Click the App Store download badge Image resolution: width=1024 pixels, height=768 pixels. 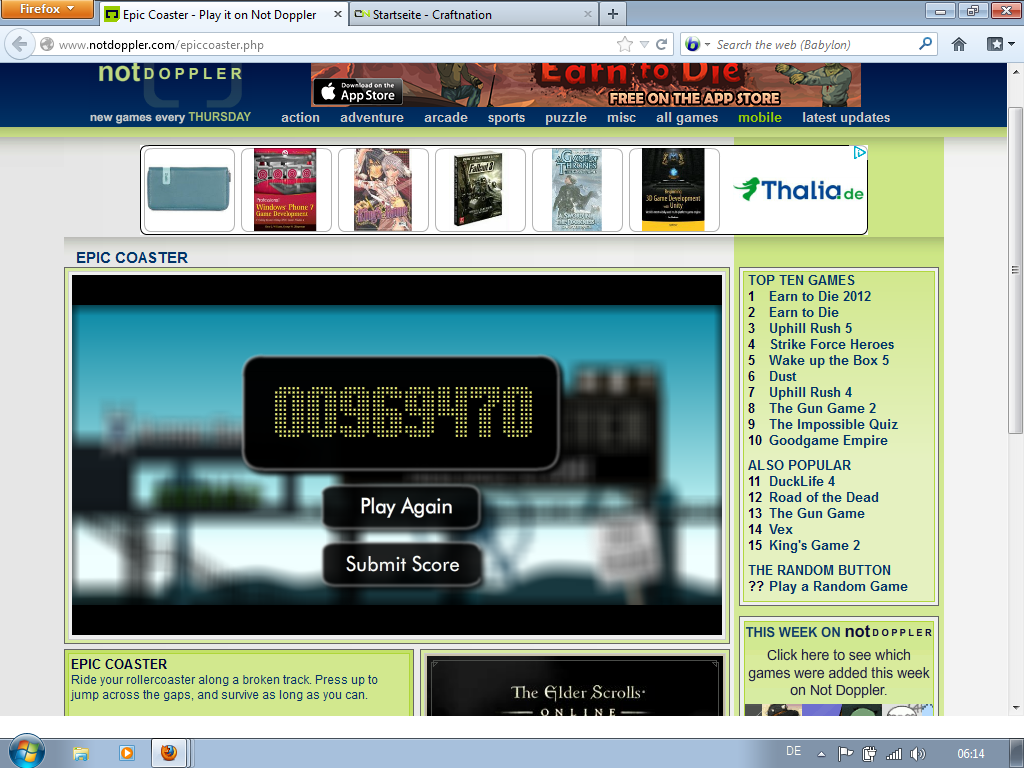[358, 91]
